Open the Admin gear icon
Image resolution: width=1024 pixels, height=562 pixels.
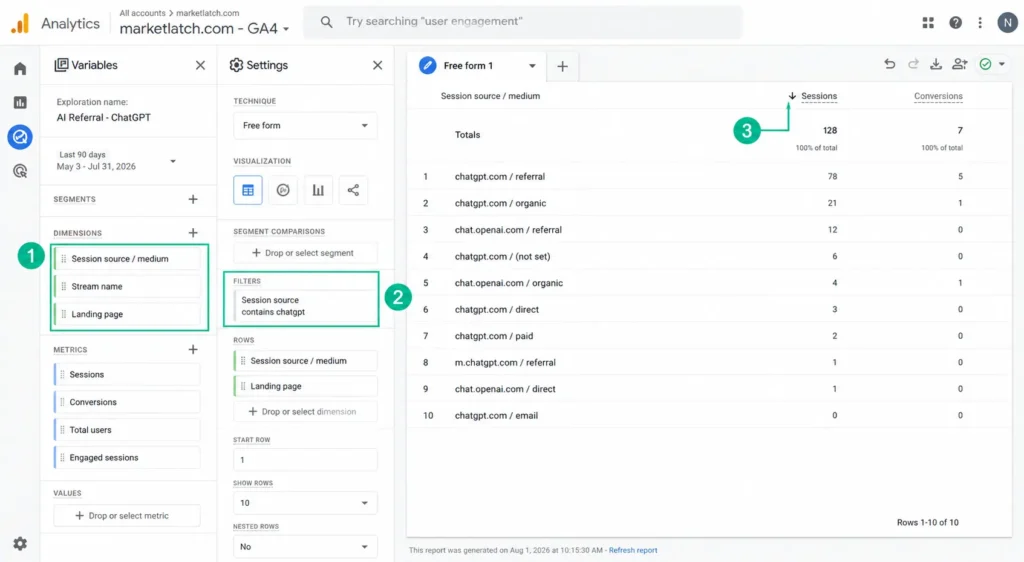click(20, 544)
